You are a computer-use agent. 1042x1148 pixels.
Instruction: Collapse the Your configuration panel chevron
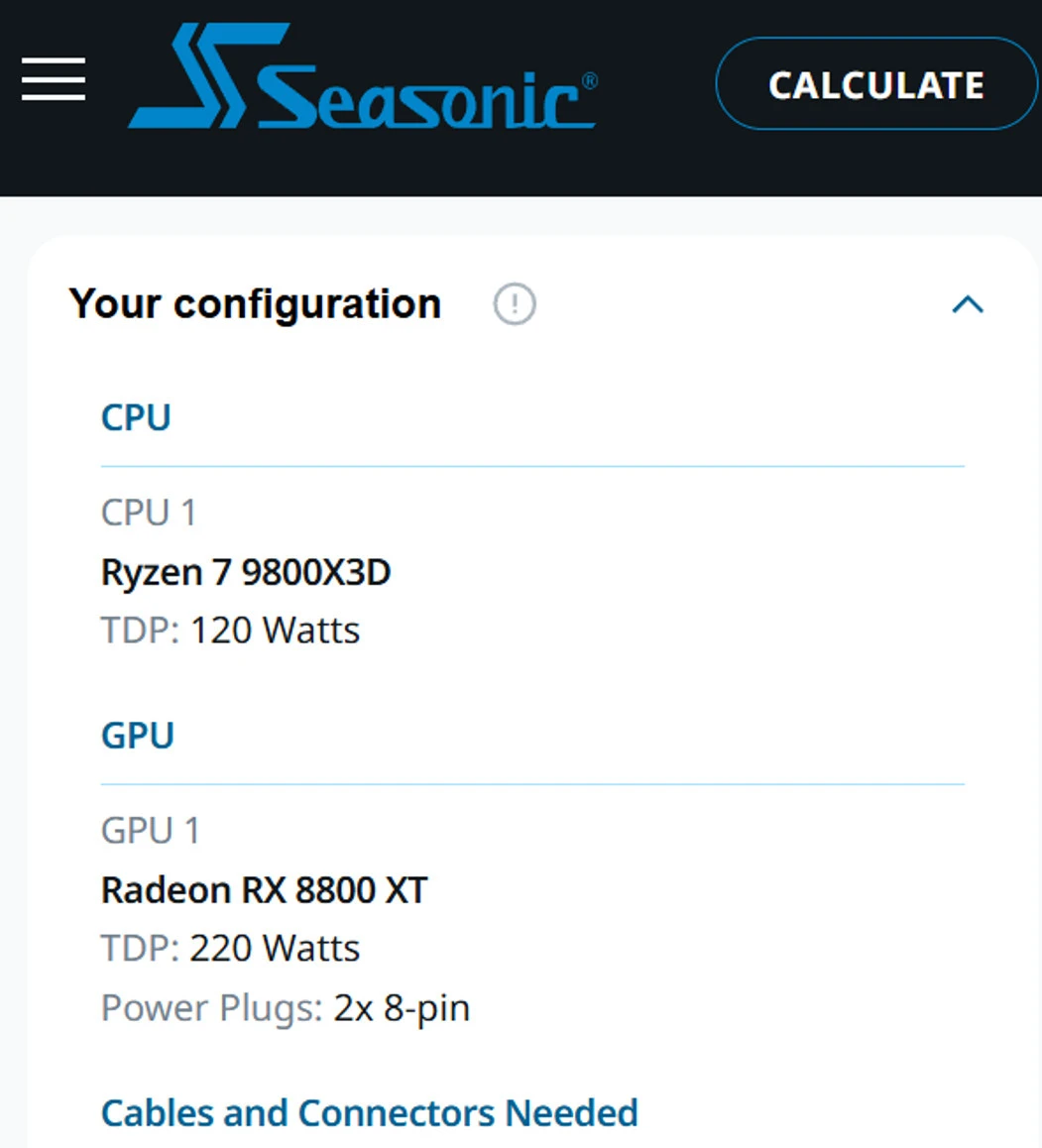pos(968,304)
